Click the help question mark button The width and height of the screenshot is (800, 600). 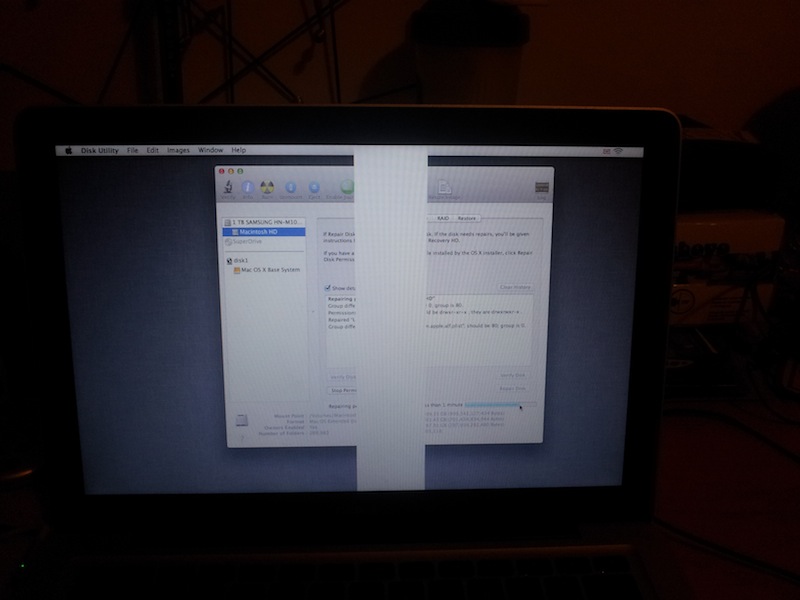pos(242,438)
